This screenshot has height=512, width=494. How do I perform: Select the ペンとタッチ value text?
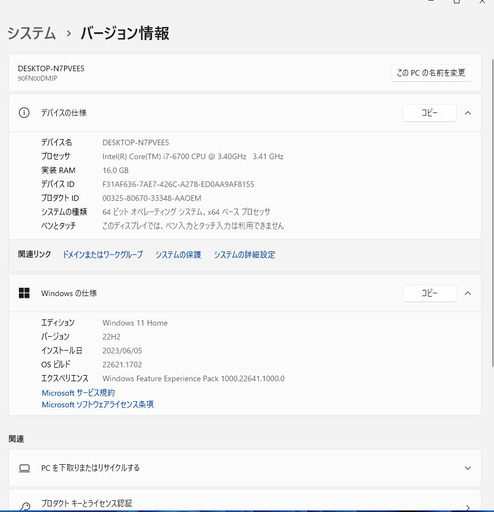coord(193,226)
